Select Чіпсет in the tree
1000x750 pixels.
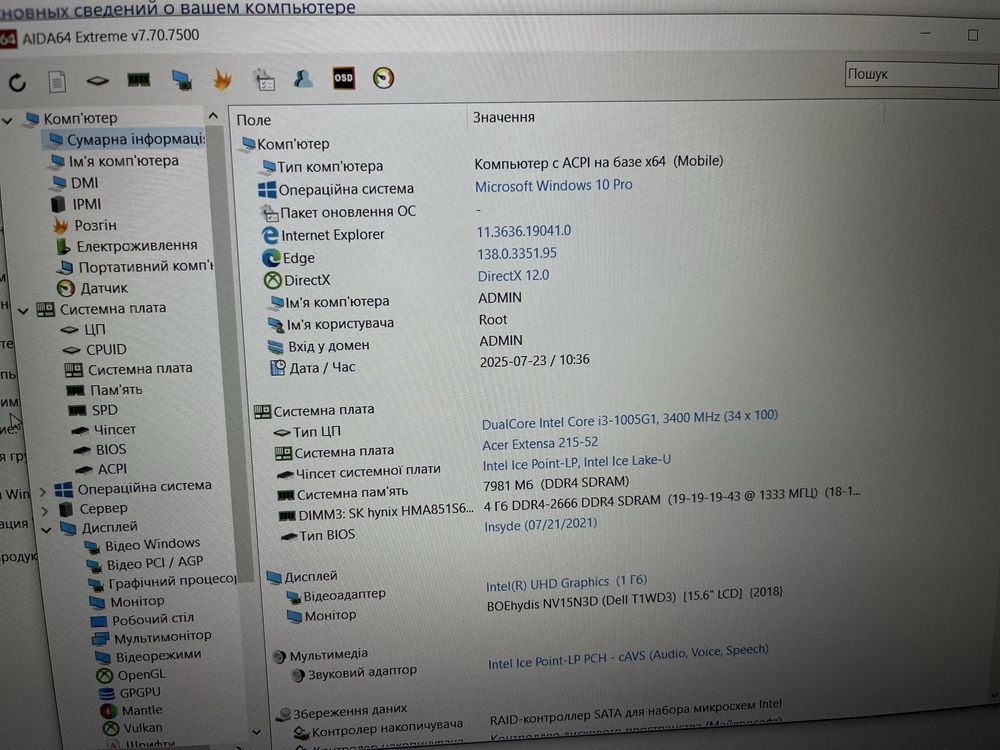103,429
